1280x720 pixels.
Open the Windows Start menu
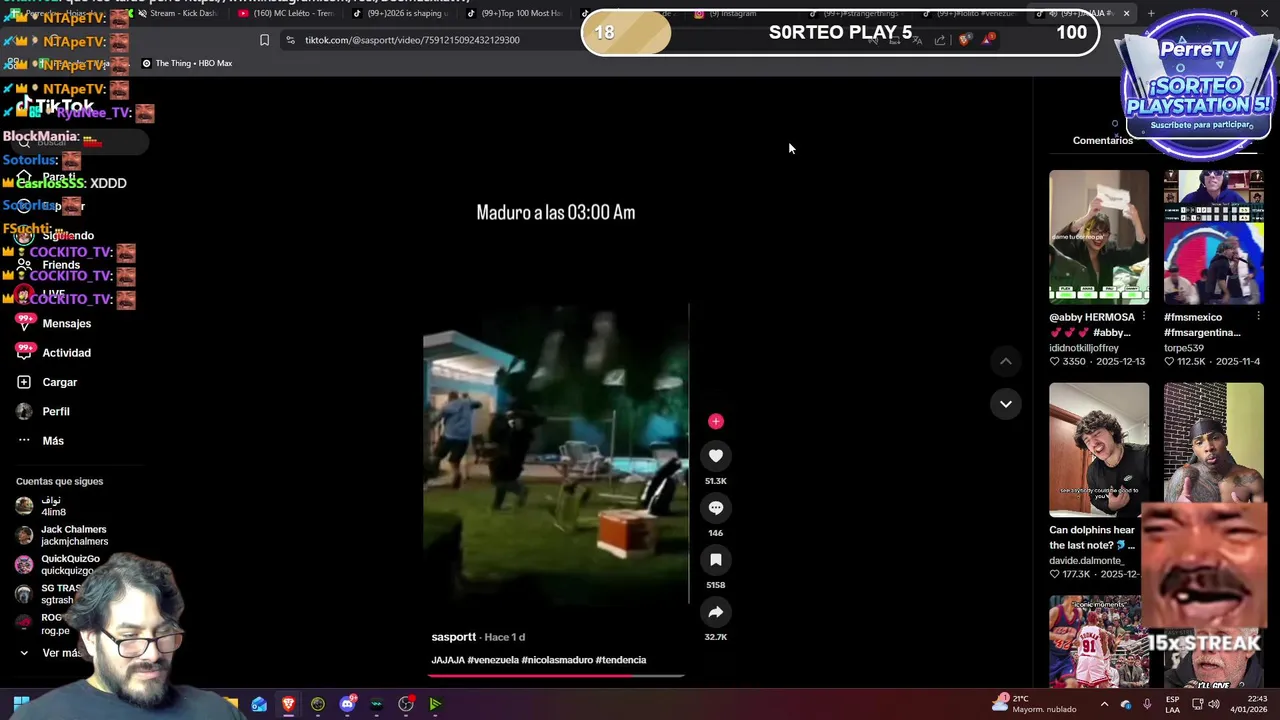point(20,704)
